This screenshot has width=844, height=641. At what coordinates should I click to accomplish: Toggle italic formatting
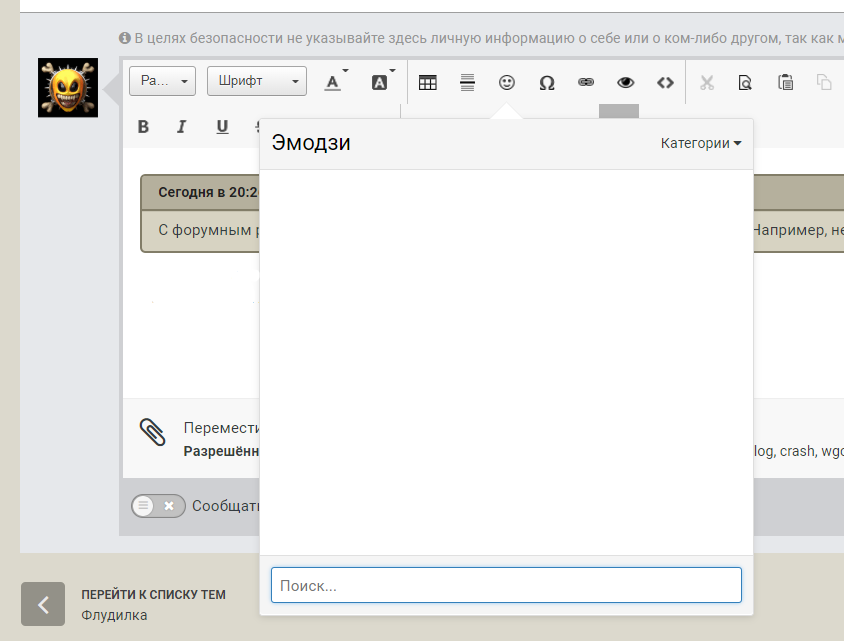pos(182,126)
